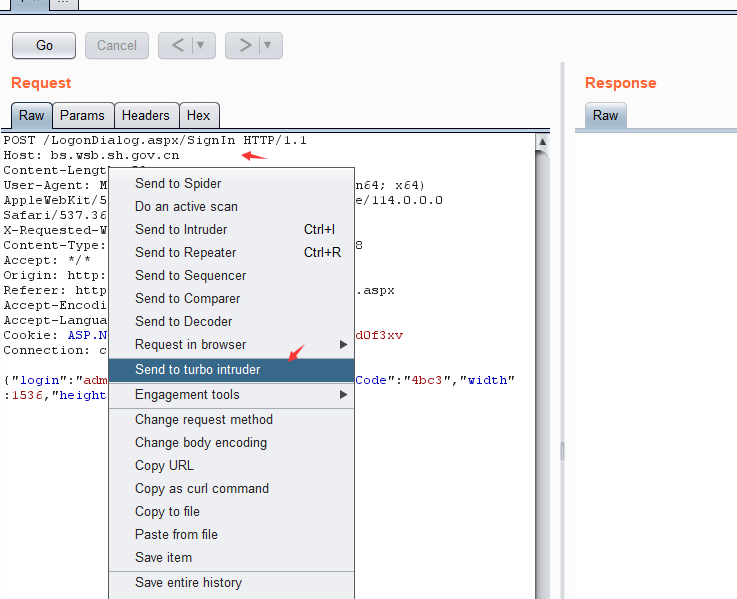Click Save entire history entry
Screen dimensions: 737x599
coord(188,583)
